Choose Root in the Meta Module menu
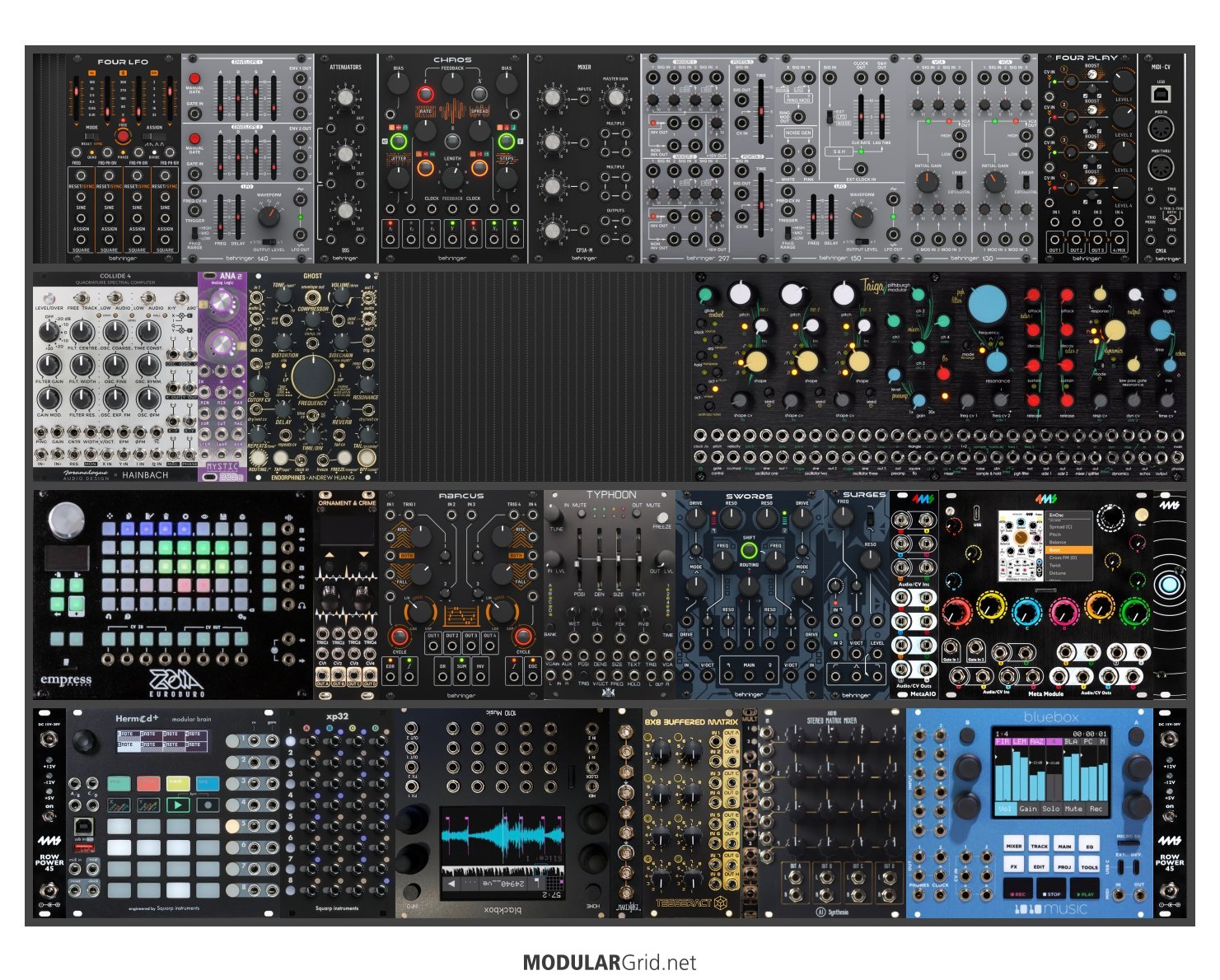The height and width of the screenshot is (980, 1220). [x=1069, y=550]
